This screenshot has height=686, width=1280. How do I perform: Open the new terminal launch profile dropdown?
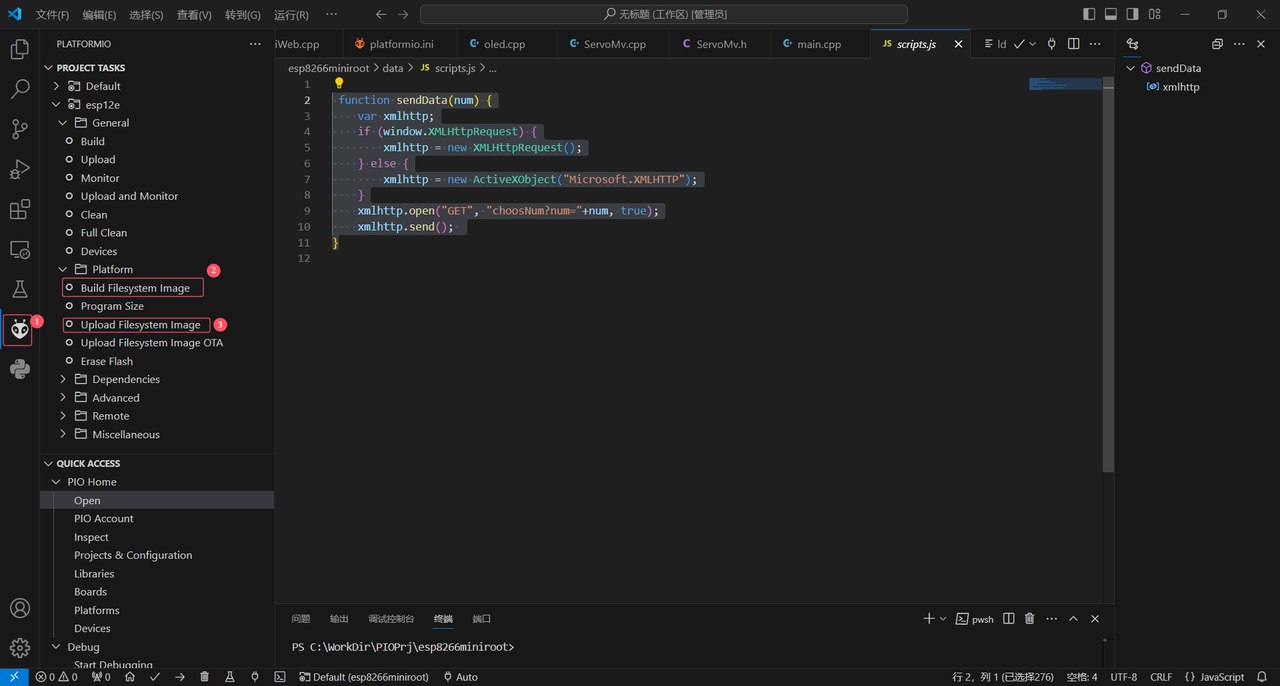[x=942, y=619]
